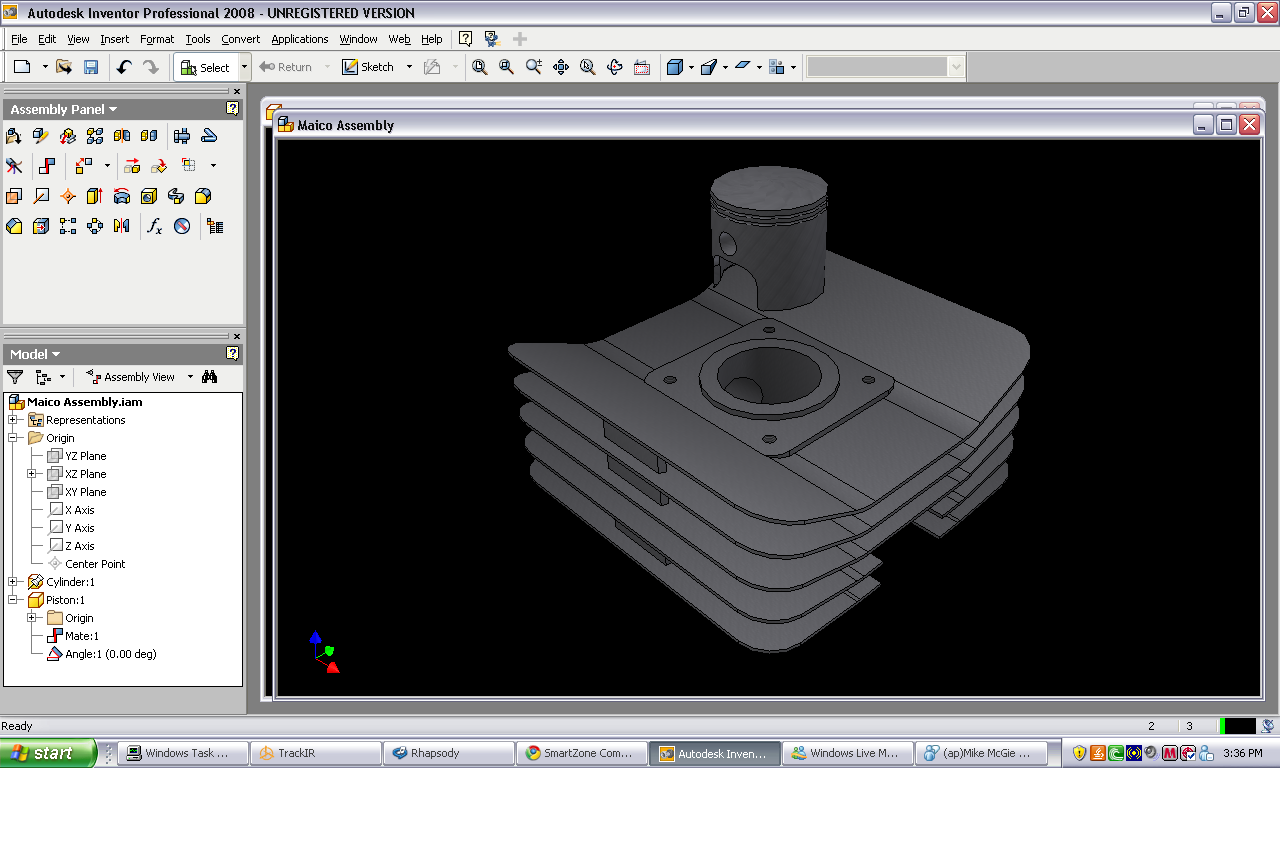Screen dimensions: 1280x864
Task: Click the Open file icon
Action: click(x=64, y=67)
